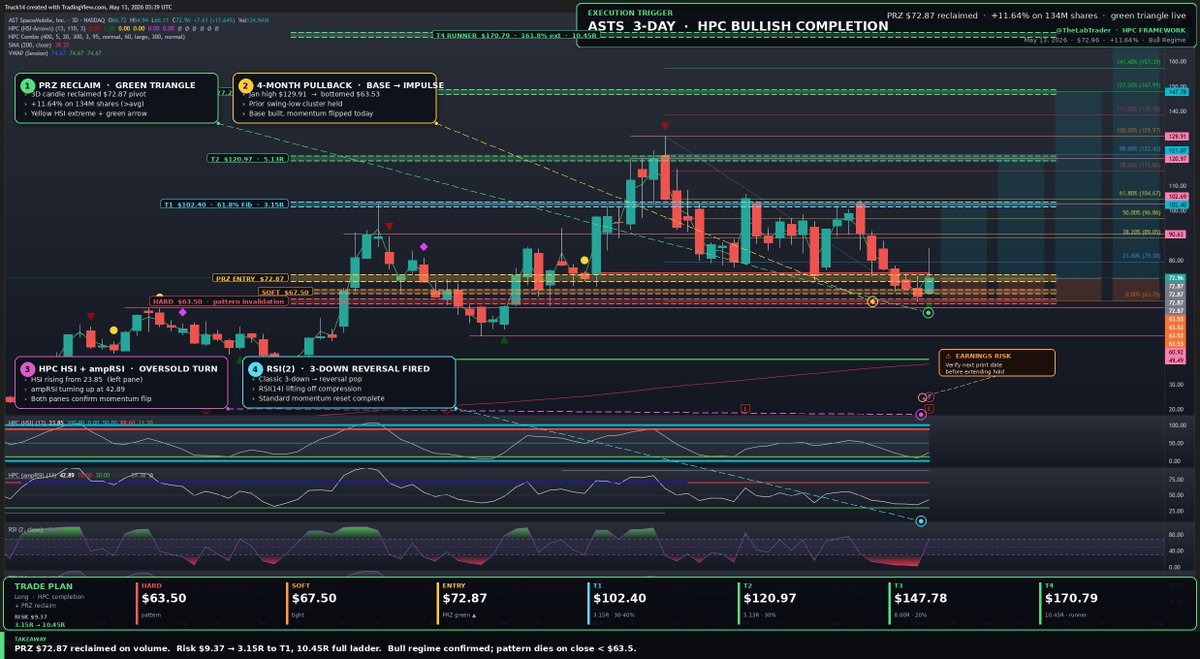
Task: Click the '23.60% (79.38)' Fibonacci label
Action: click(x=1140, y=255)
